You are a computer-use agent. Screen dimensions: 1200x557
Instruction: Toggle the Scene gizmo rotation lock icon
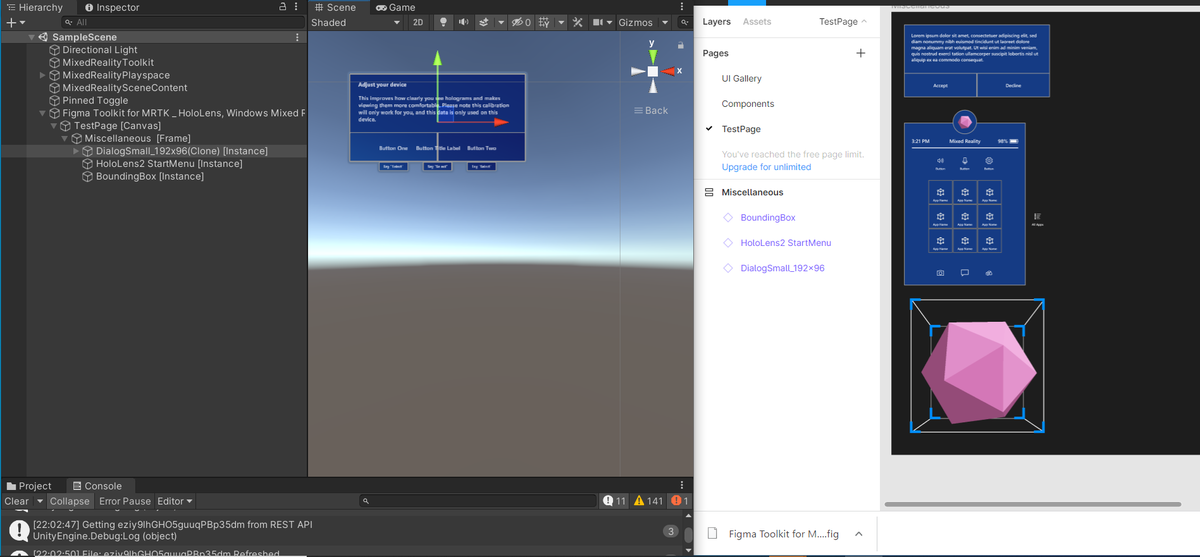680,45
